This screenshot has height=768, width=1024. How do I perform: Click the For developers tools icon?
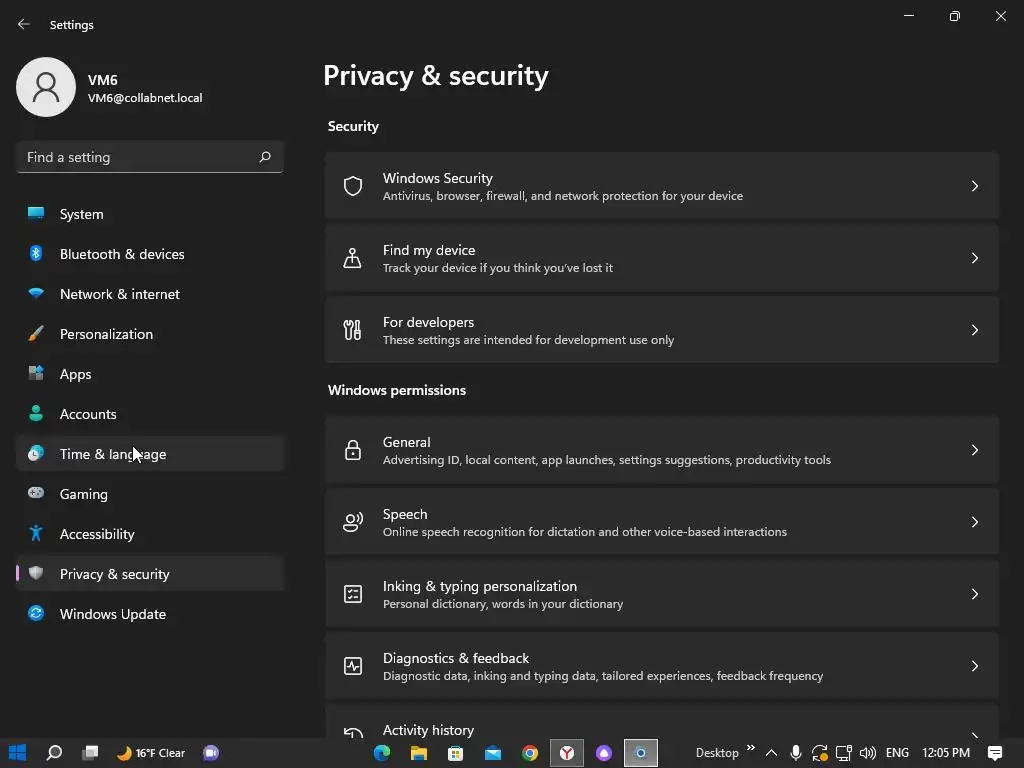click(x=352, y=330)
